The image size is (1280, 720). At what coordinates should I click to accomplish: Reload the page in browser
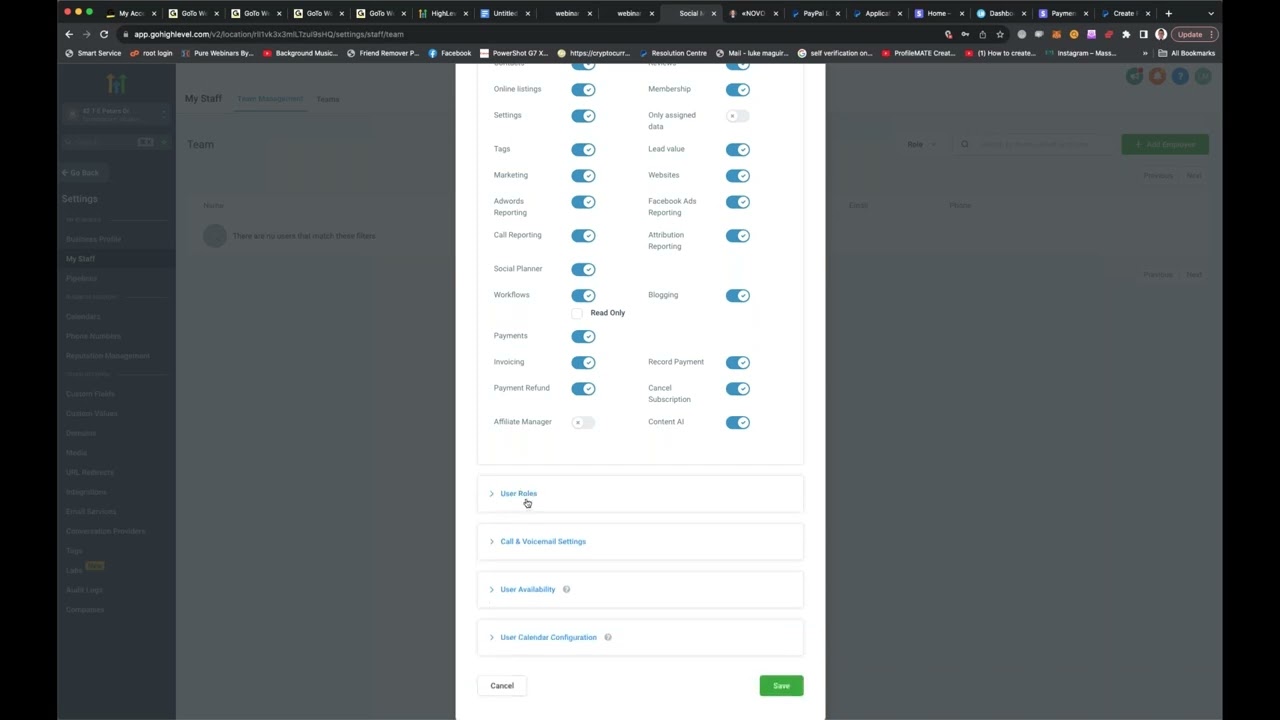pos(104,34)
